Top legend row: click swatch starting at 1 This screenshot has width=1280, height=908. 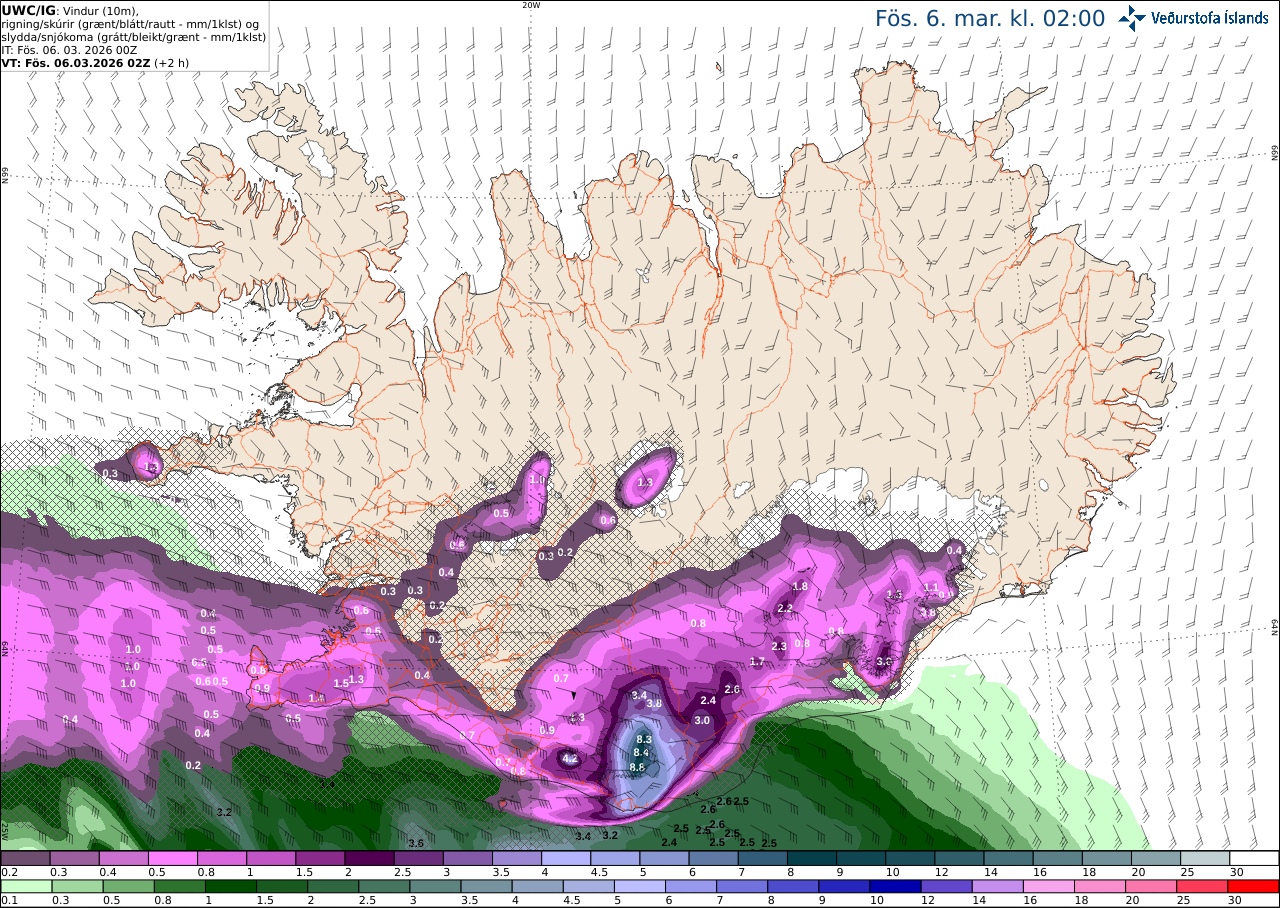pyautogui.click(x=271, y=858)
